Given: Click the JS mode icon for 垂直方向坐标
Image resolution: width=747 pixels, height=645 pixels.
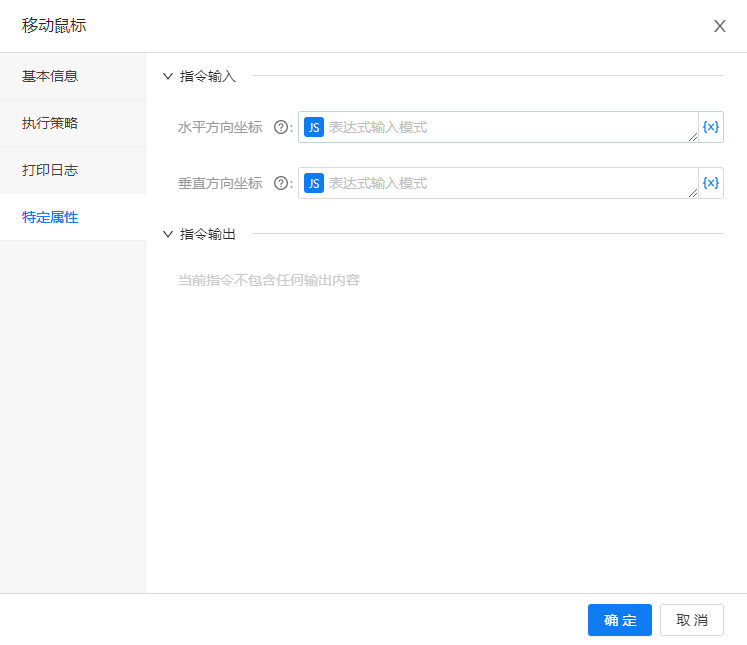Looking at the screenshot, I should point(314,183).
